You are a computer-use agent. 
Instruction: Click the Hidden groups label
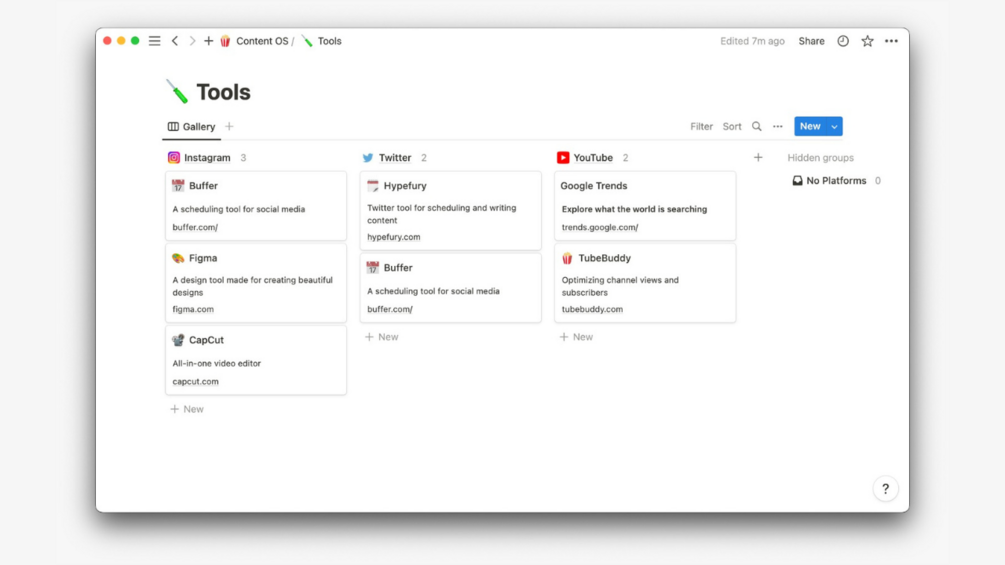[820, 158]
